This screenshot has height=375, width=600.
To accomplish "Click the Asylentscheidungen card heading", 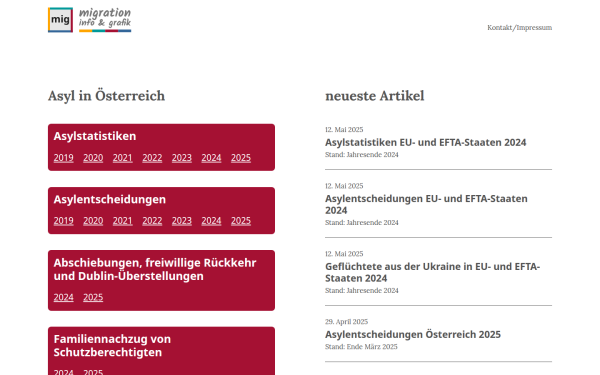I will point(110,199).
